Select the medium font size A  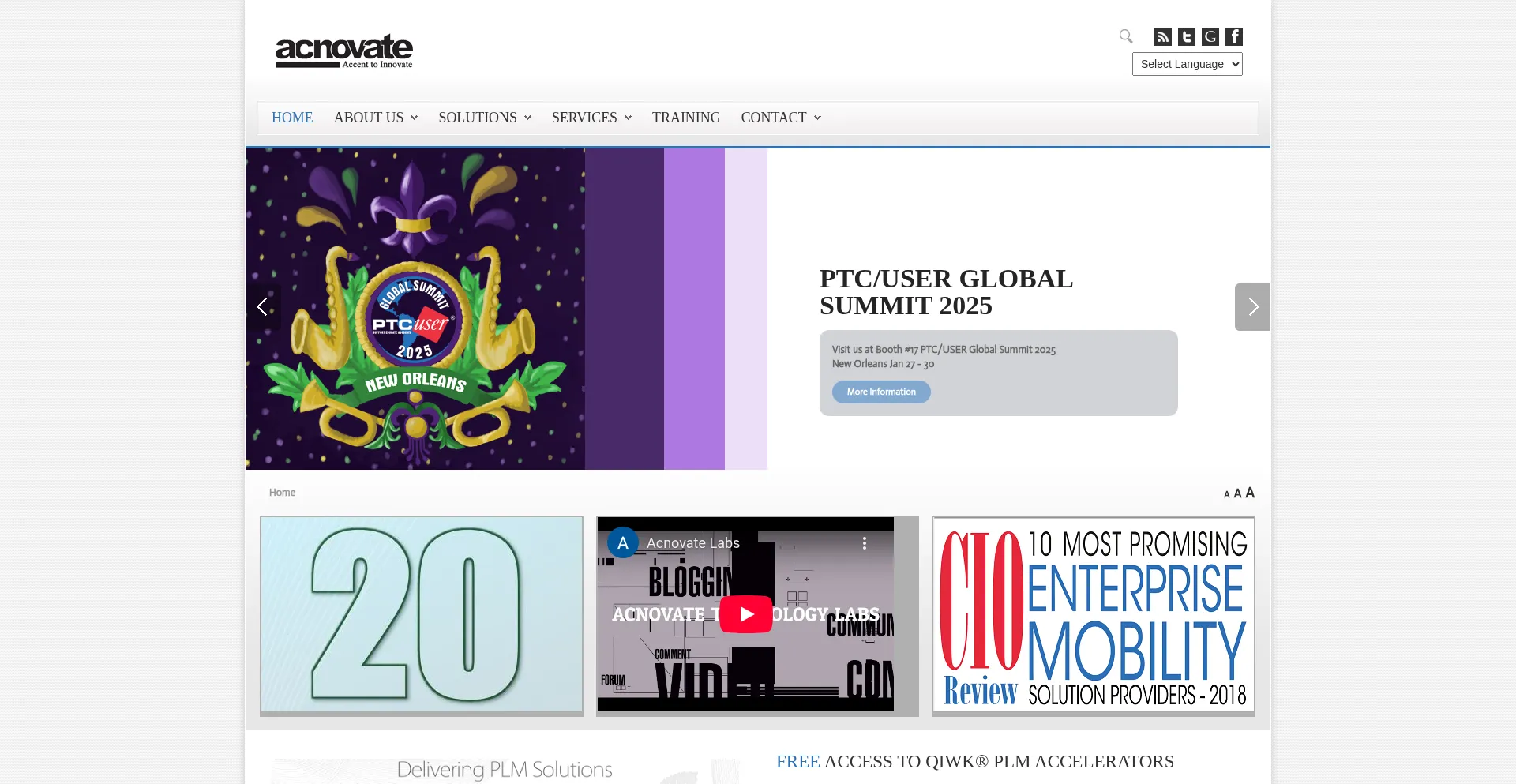coord(1237,493)
